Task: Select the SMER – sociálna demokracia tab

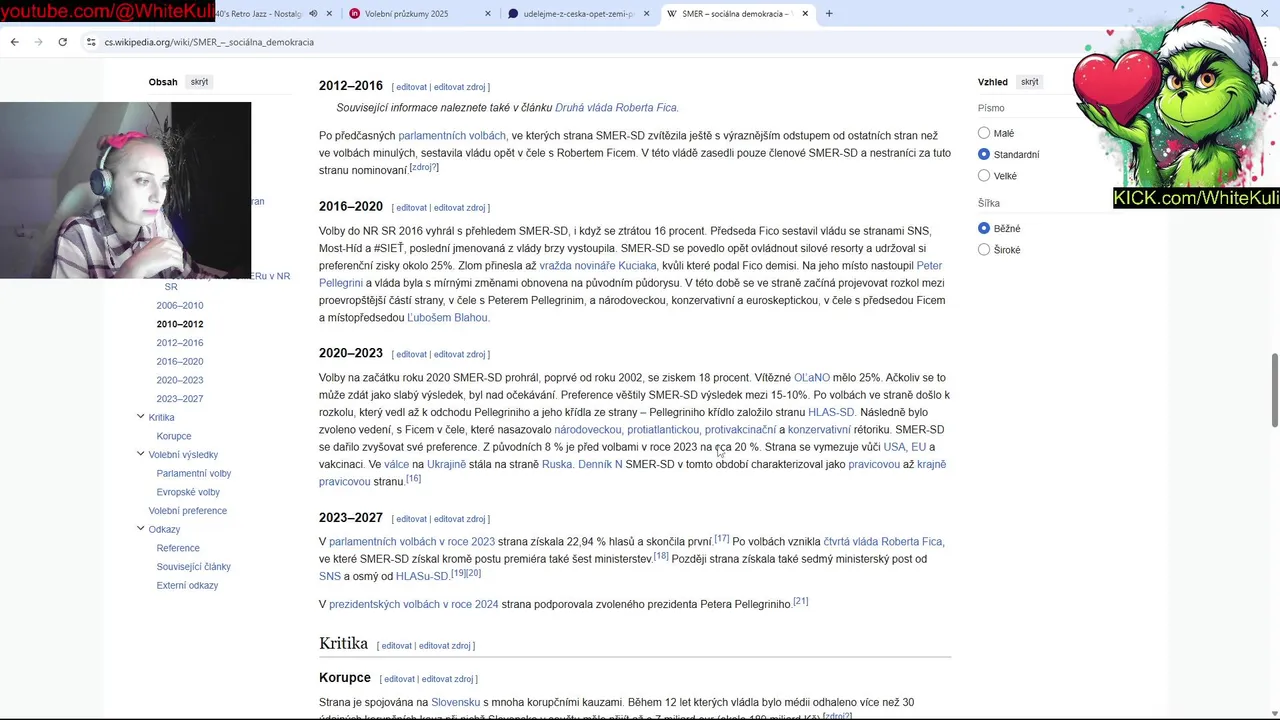Action: coord(730,14)
